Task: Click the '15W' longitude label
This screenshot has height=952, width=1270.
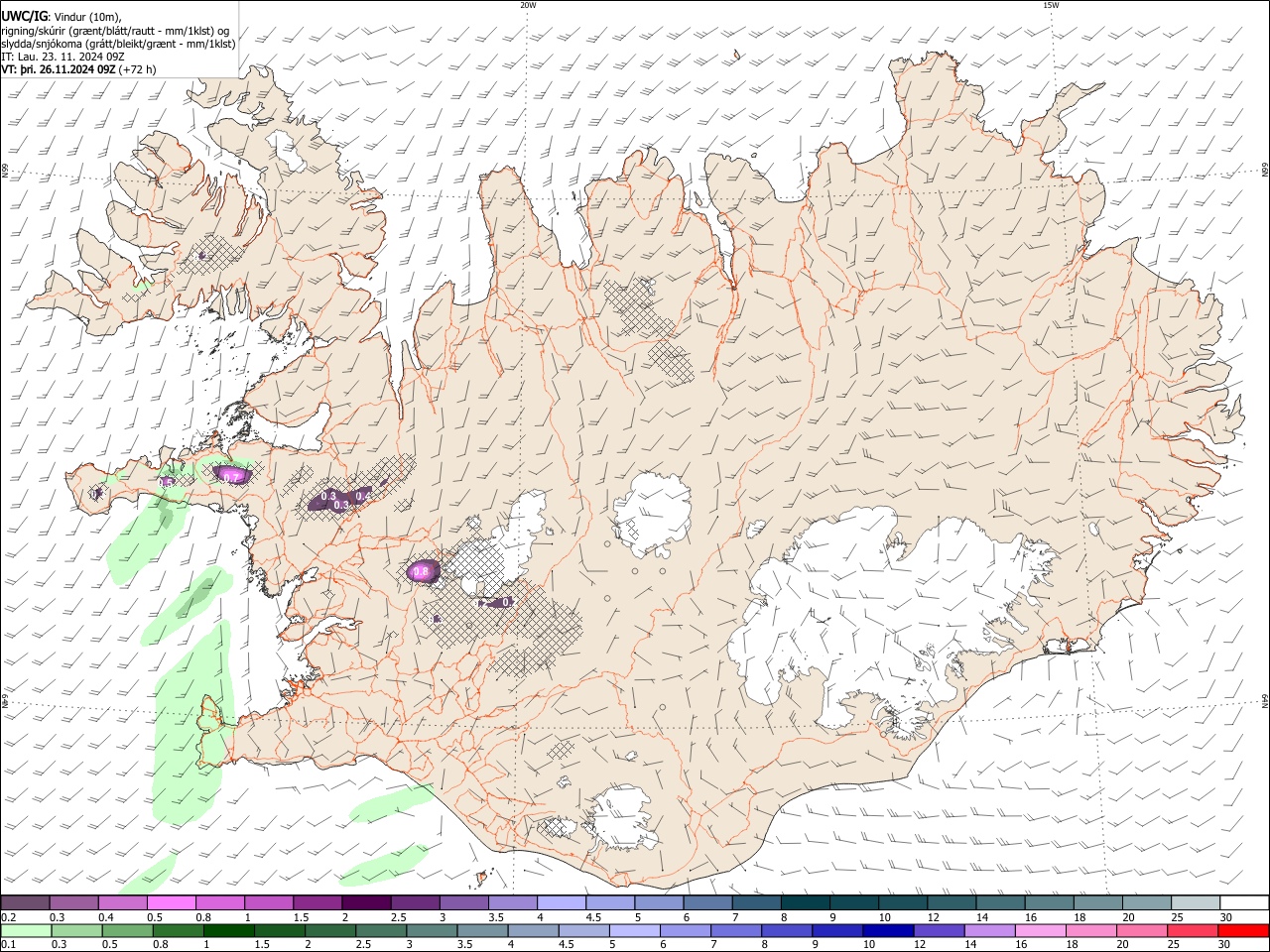Action: pos(1051,5)
